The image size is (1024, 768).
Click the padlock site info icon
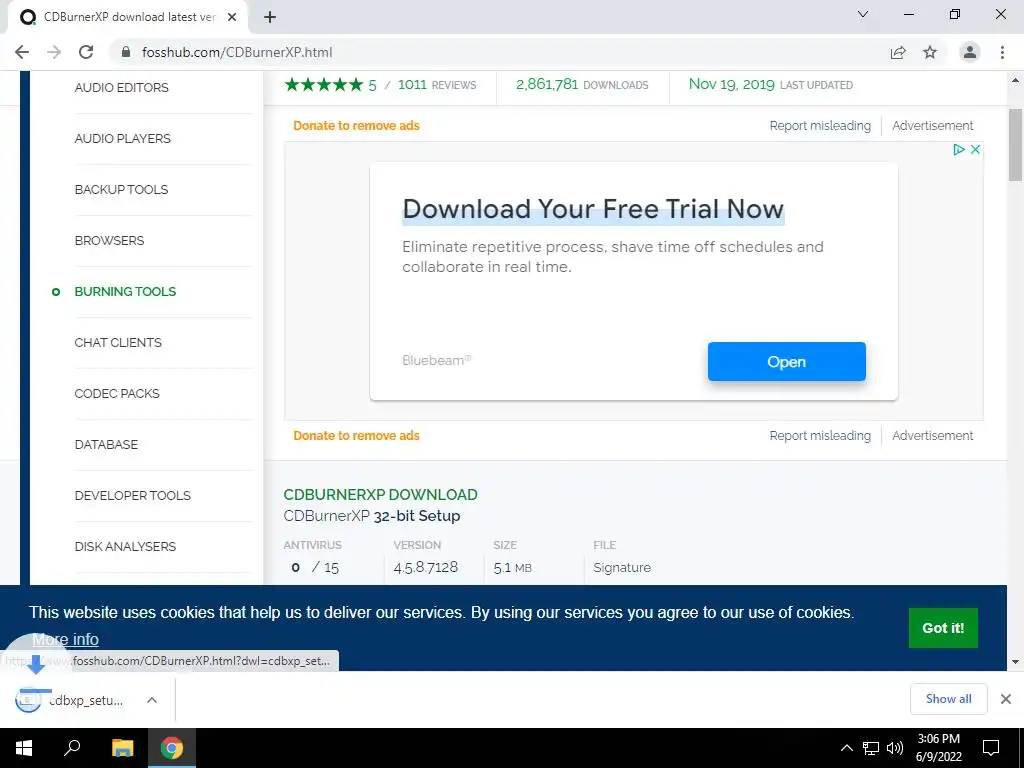[x=126, y=52]
